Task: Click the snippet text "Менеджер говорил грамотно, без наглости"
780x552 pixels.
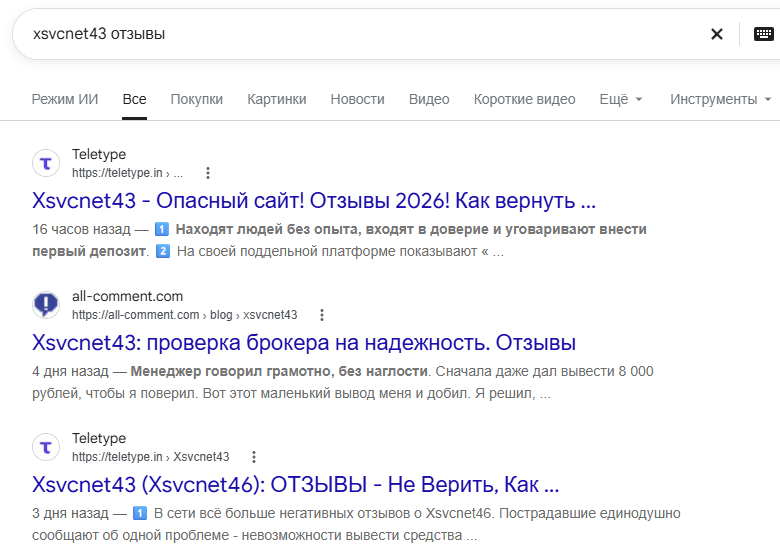Action: 279,371
